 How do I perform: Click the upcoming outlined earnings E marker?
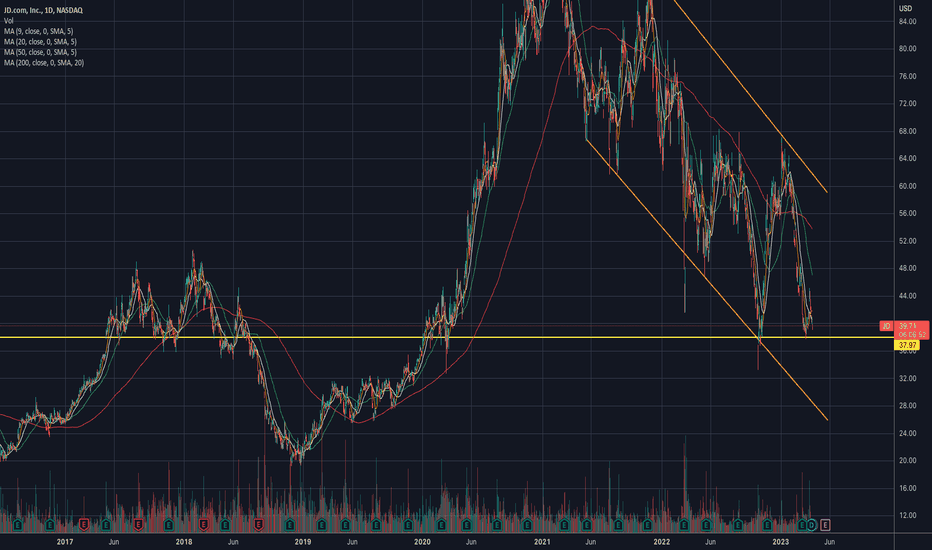click(825, 525)
